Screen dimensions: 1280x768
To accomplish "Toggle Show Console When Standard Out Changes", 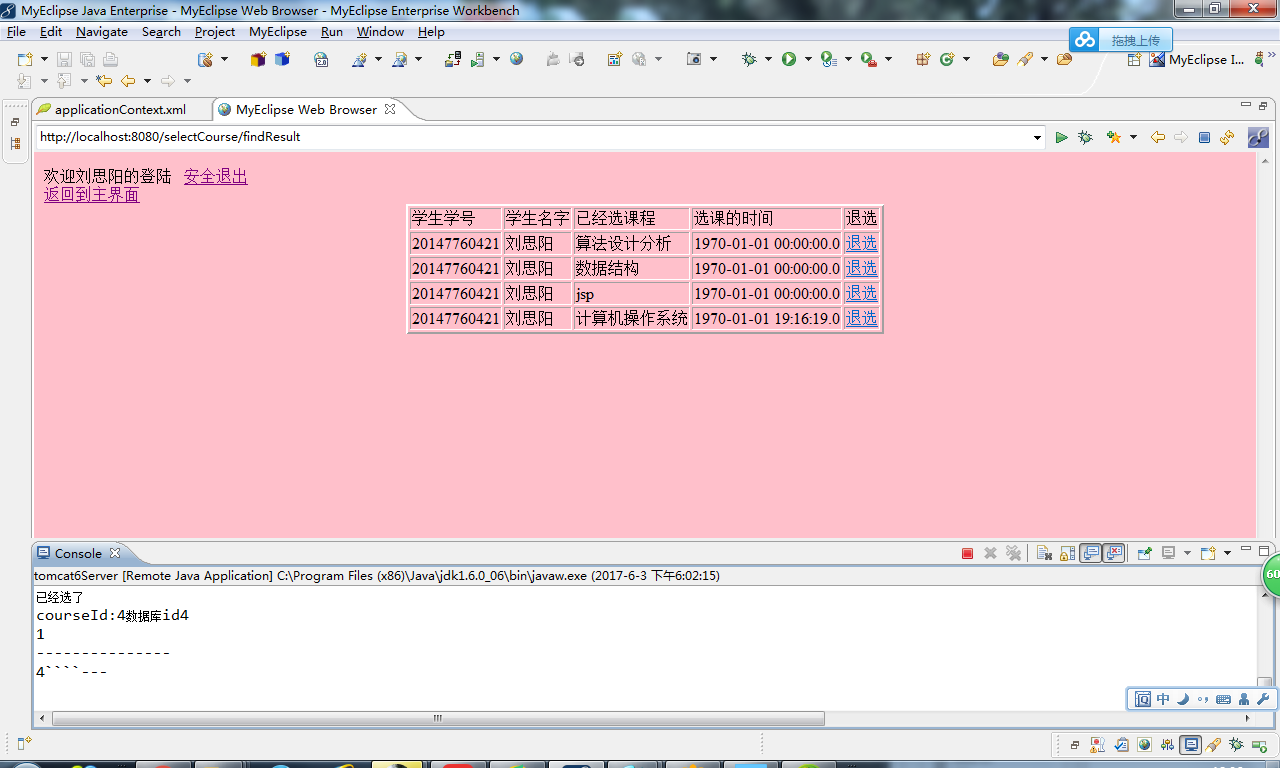I will point(1090,553).
